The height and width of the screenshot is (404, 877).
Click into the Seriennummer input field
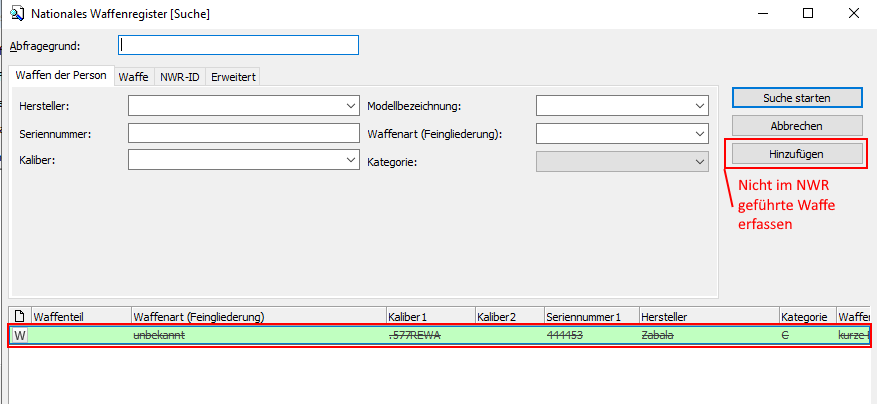point(243,133)
